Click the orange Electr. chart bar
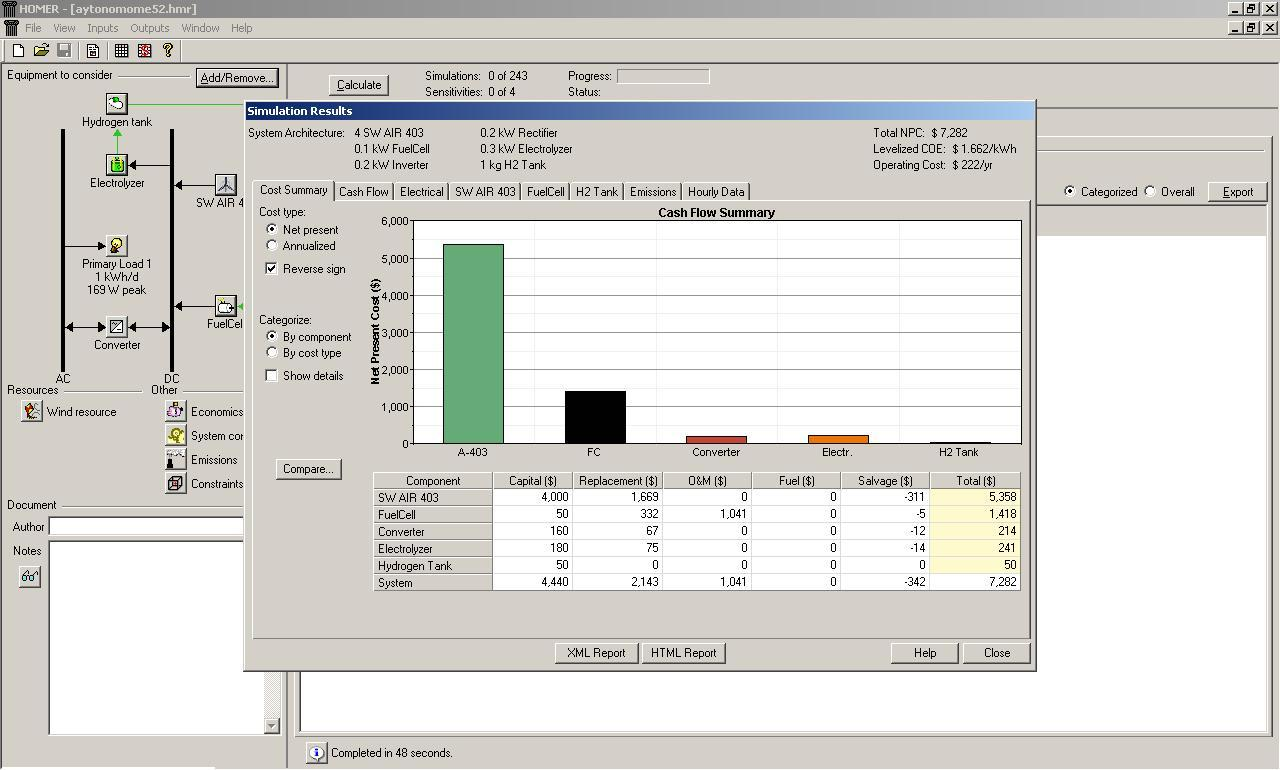Viewport: 1280px width, 770px height. [838, 439]
